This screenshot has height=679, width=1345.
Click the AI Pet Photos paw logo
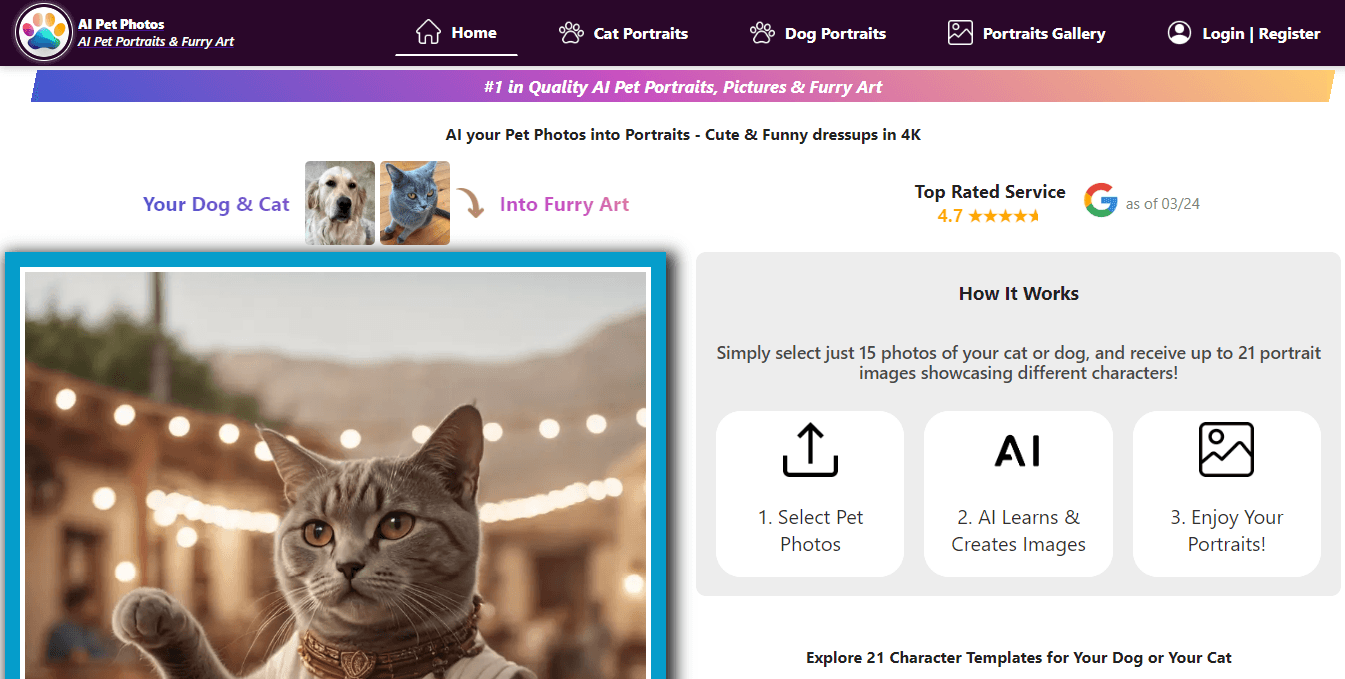(x=42, y=32)
